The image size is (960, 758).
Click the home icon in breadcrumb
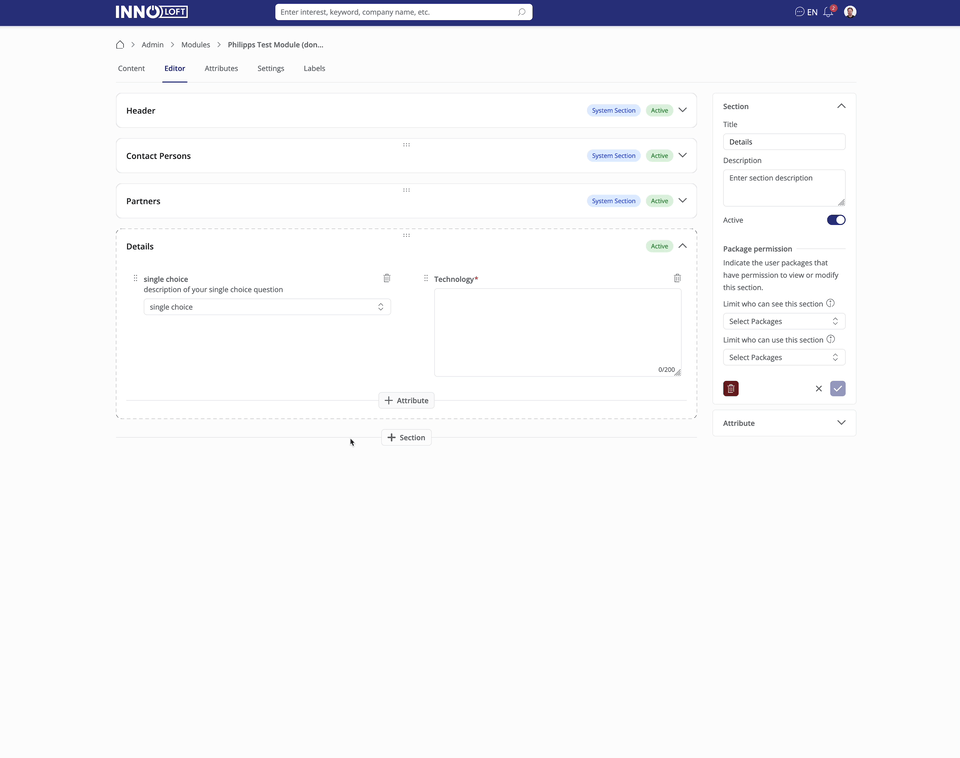point(120,45)
